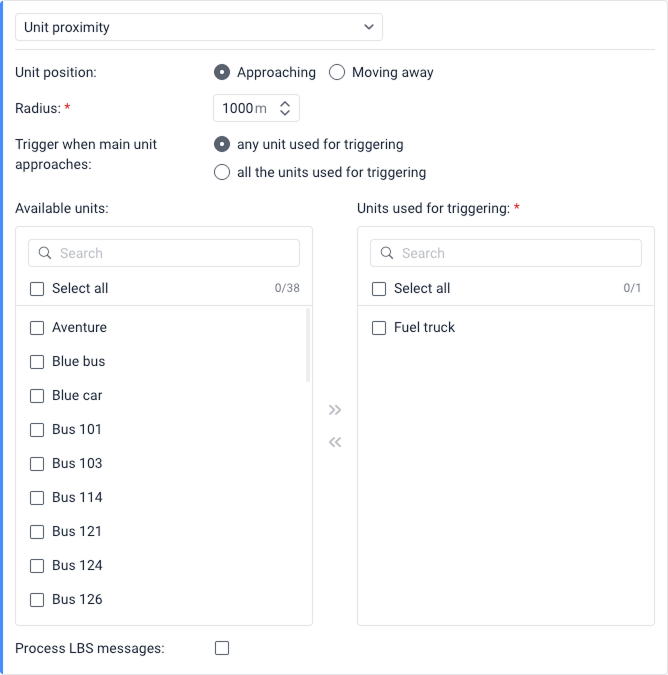668x675 pixels.
Task: Enable Process LBS messages
Action: click(222, 648)
